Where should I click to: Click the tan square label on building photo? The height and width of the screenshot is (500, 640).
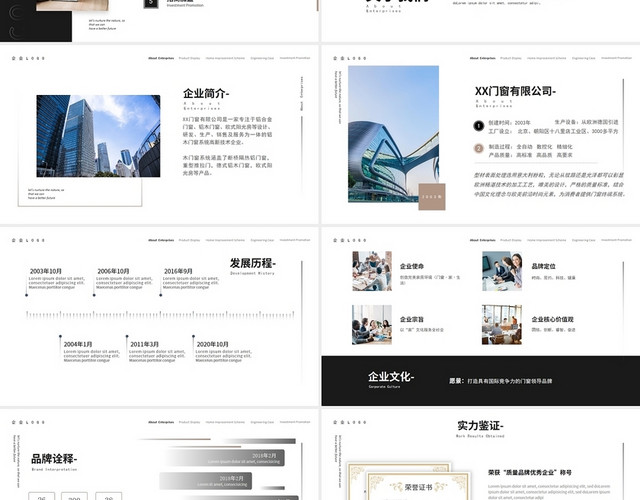(x=432, y=197)
